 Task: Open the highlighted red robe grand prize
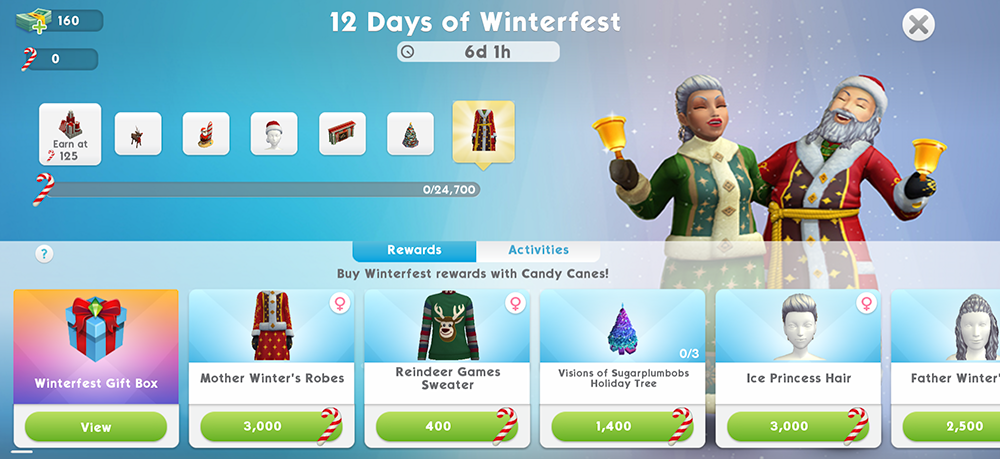483,131
